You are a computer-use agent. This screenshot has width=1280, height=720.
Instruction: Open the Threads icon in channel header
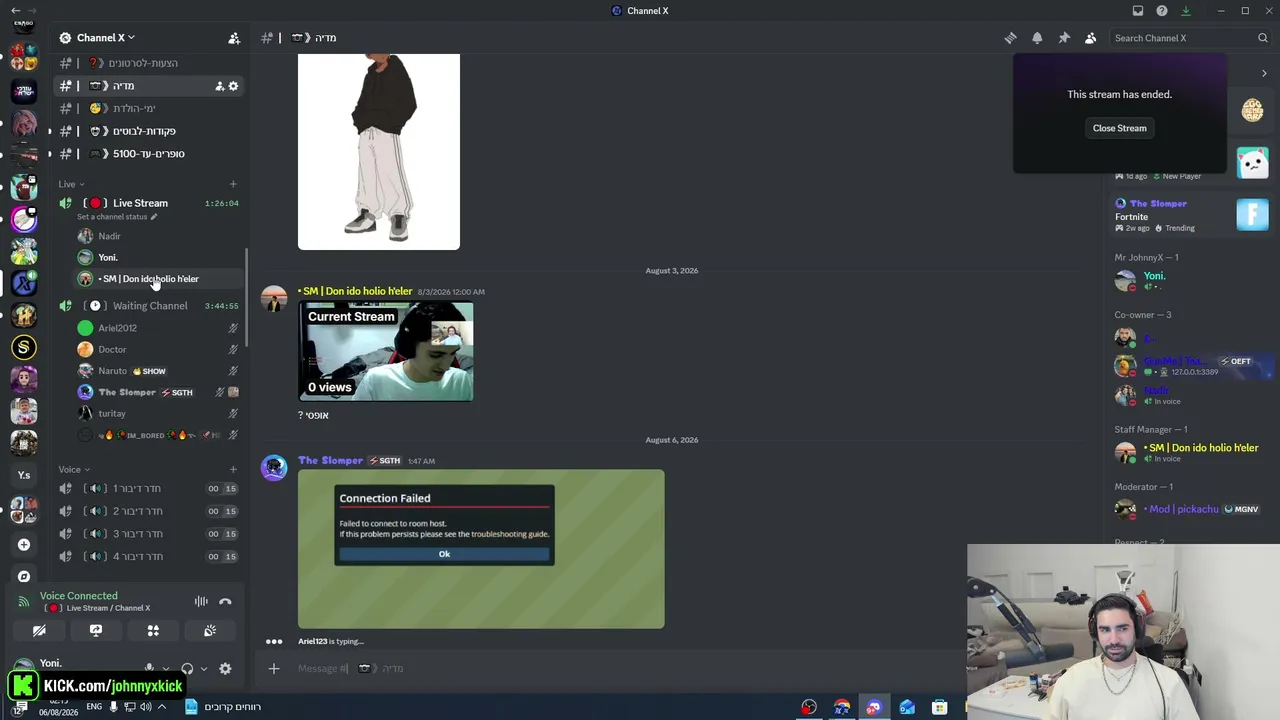coord(1010,38)
